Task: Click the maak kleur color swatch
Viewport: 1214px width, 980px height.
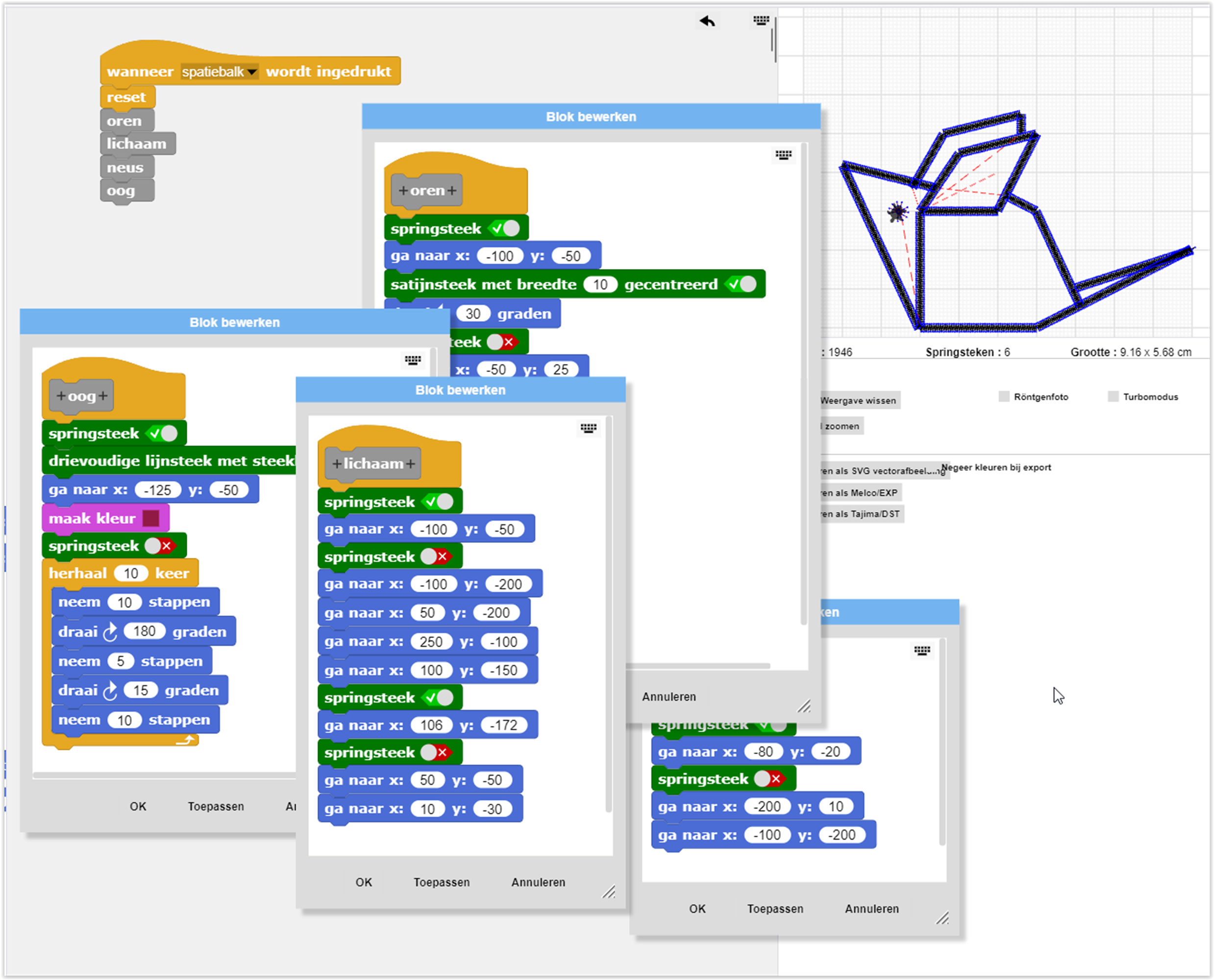Action: 151,518
